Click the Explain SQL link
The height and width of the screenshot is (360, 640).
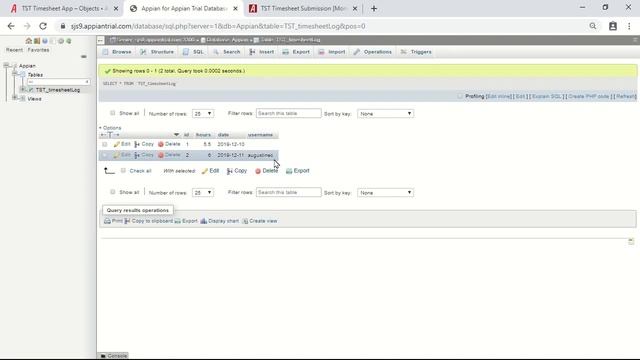547,96
